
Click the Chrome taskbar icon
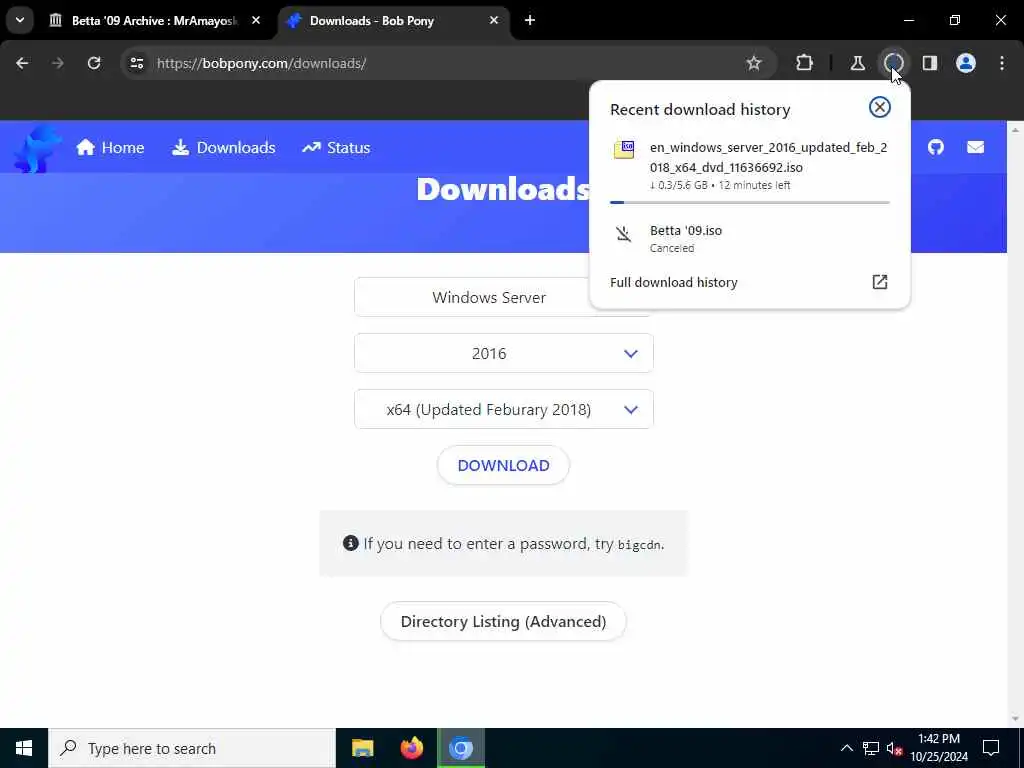461,748
